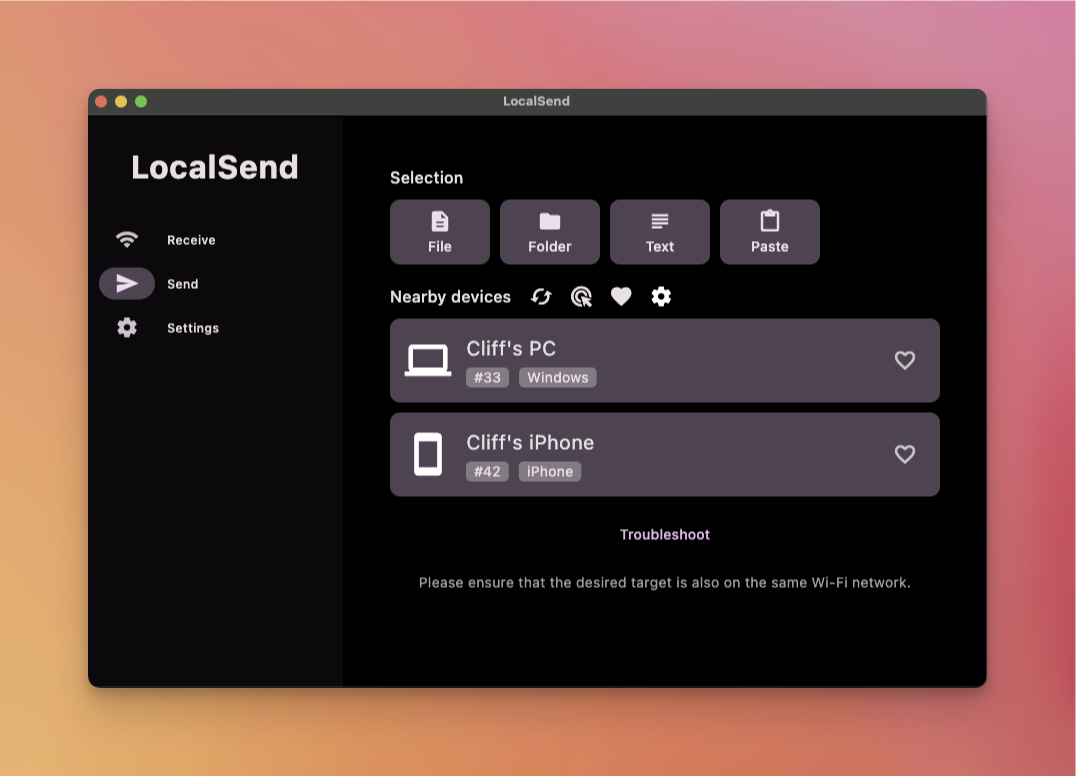Choose Folder to send a directory
The width and height of the screenshot is (1076, 776).
coord(549,231)
